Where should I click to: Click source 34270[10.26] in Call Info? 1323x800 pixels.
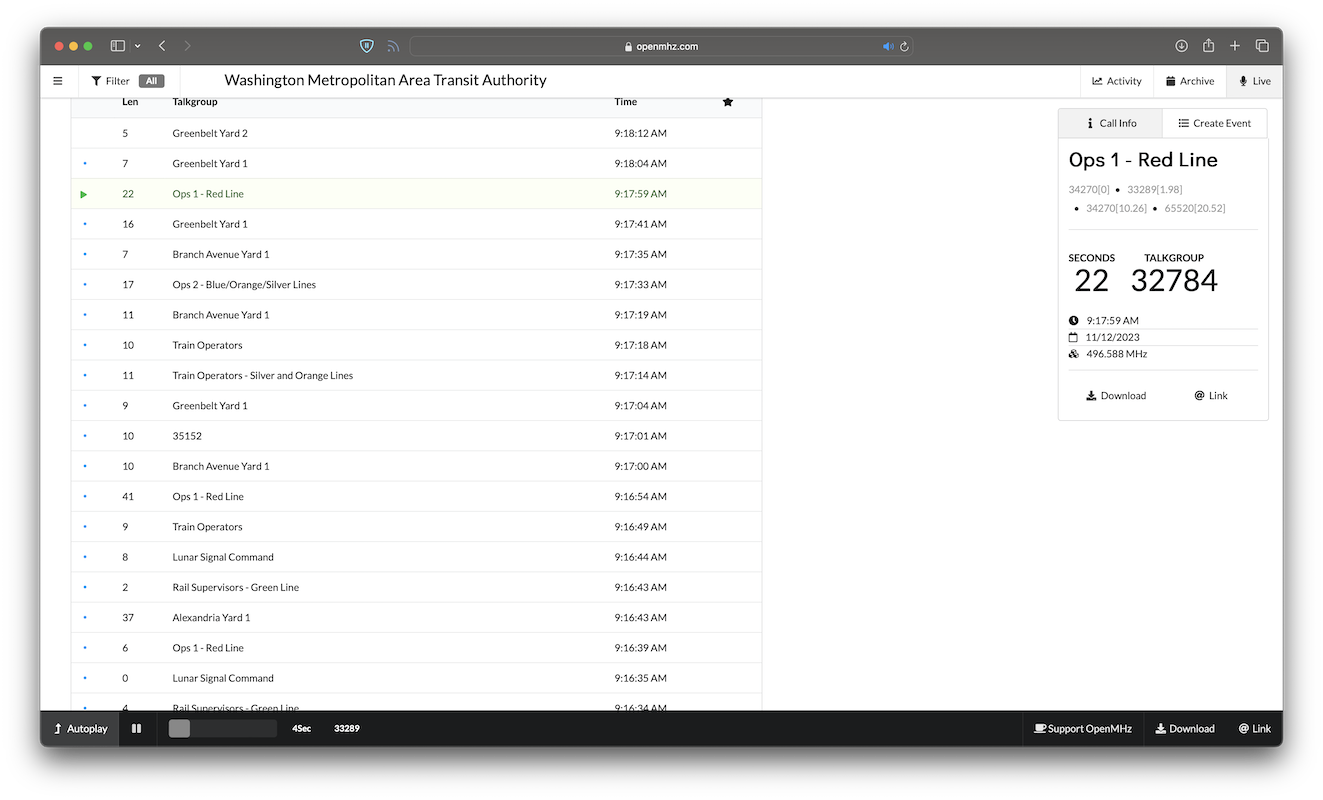pyautogui.click(x=1115, y=208)
